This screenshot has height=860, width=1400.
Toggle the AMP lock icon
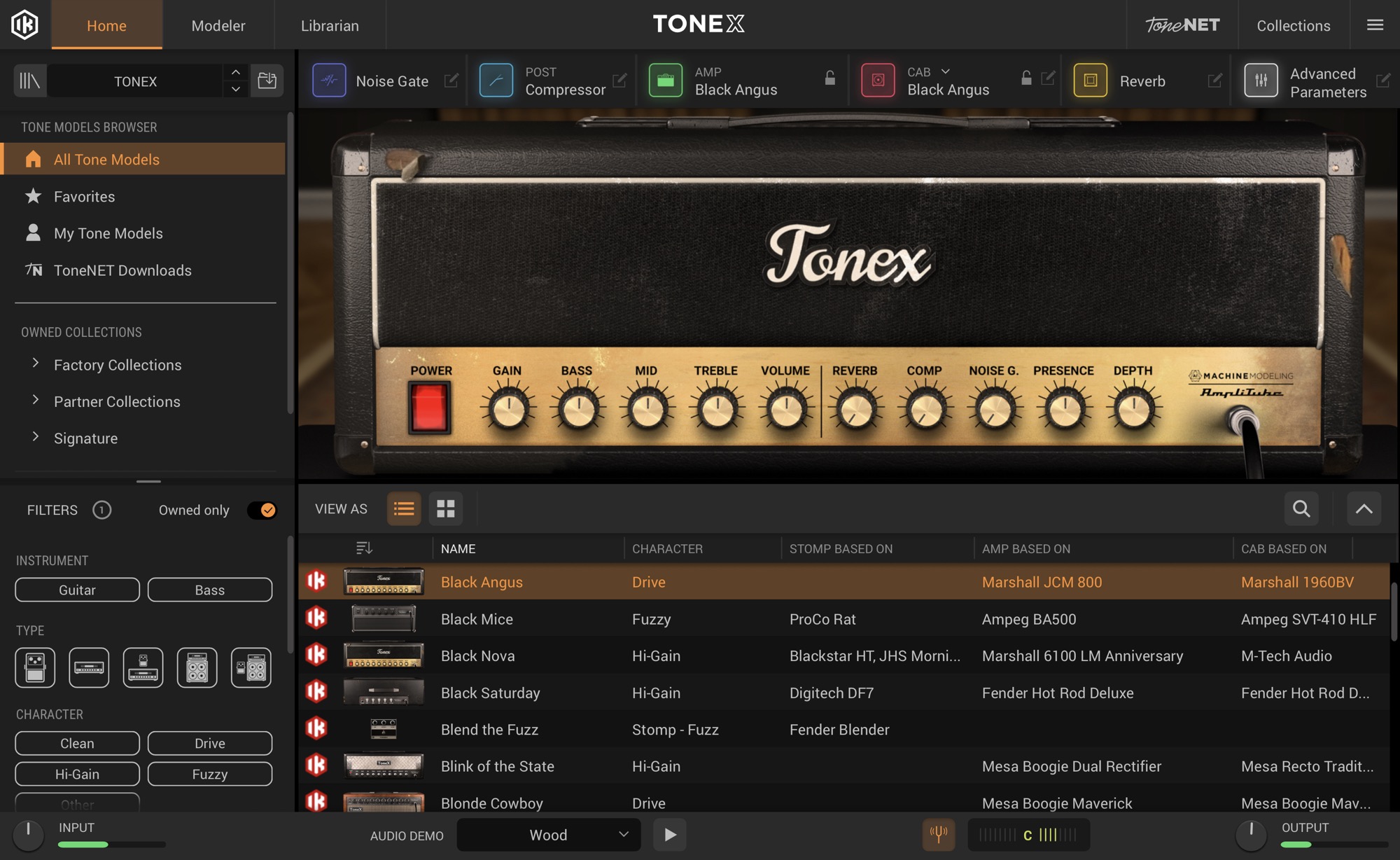(x=830, y=78)
